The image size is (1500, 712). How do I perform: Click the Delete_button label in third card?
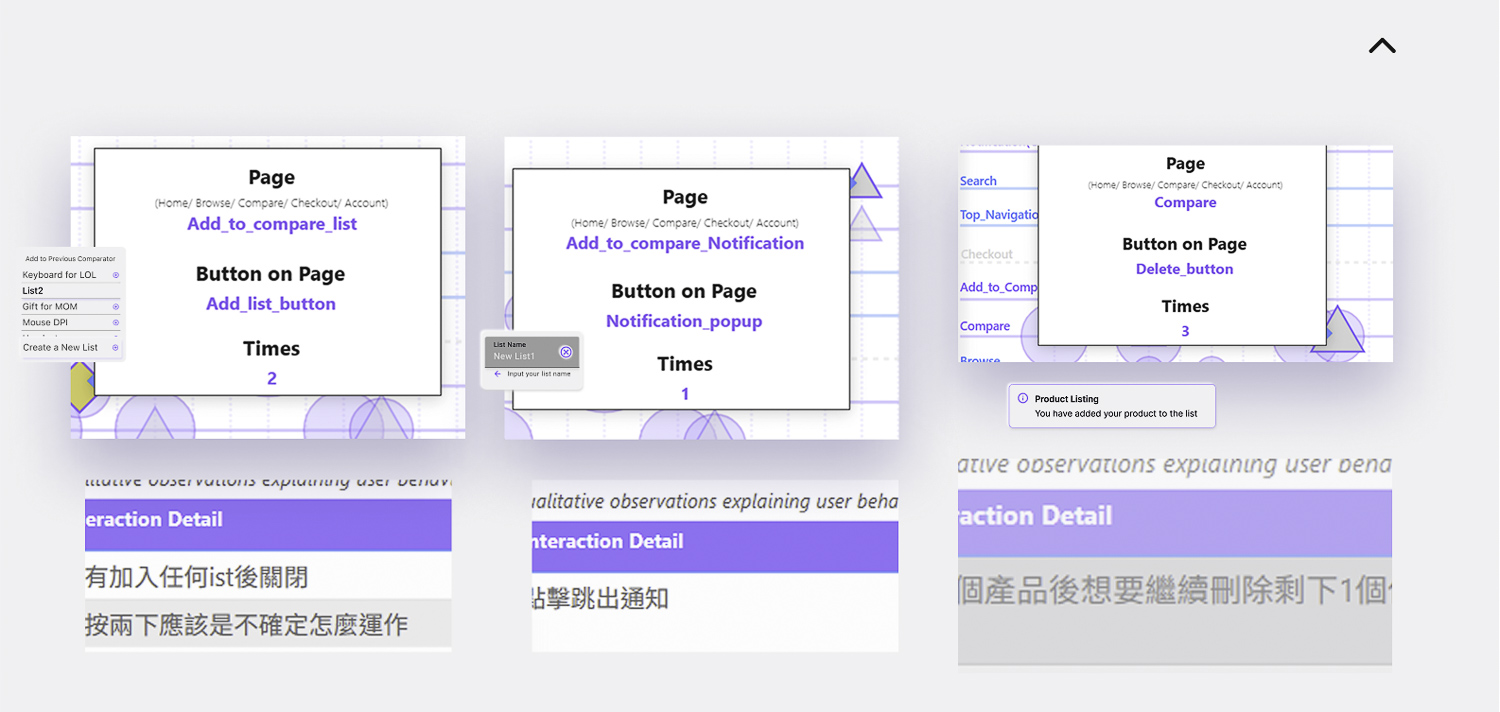pos(1184,269)
